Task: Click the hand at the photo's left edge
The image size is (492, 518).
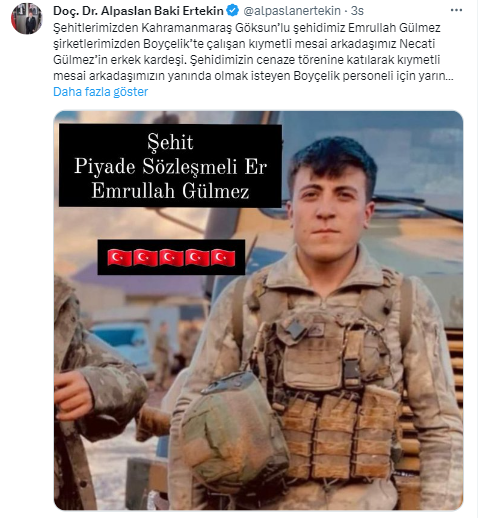Action: 73,395
